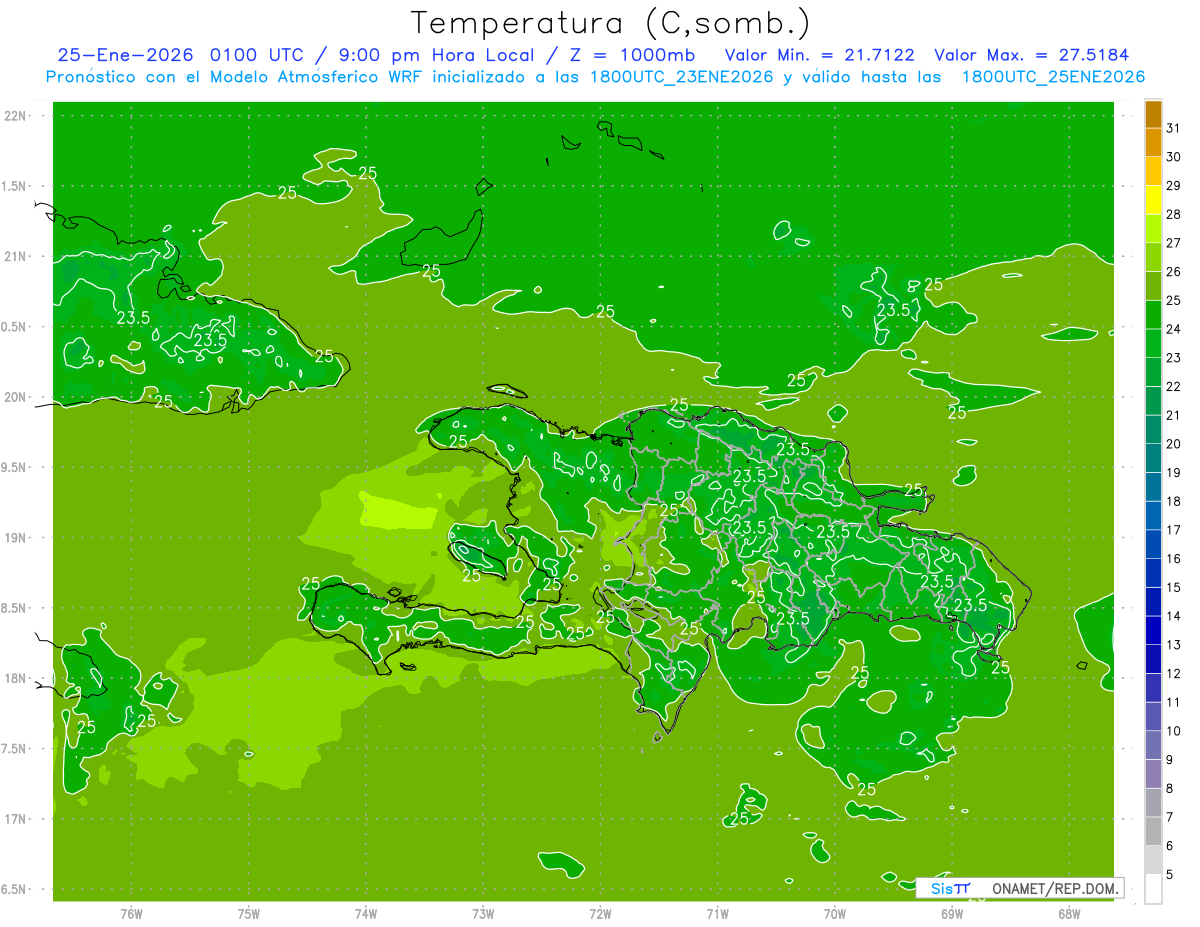Click the '75W' longitude label
The height and width of the screenshot is (927, 1200).
click(248, 913)
